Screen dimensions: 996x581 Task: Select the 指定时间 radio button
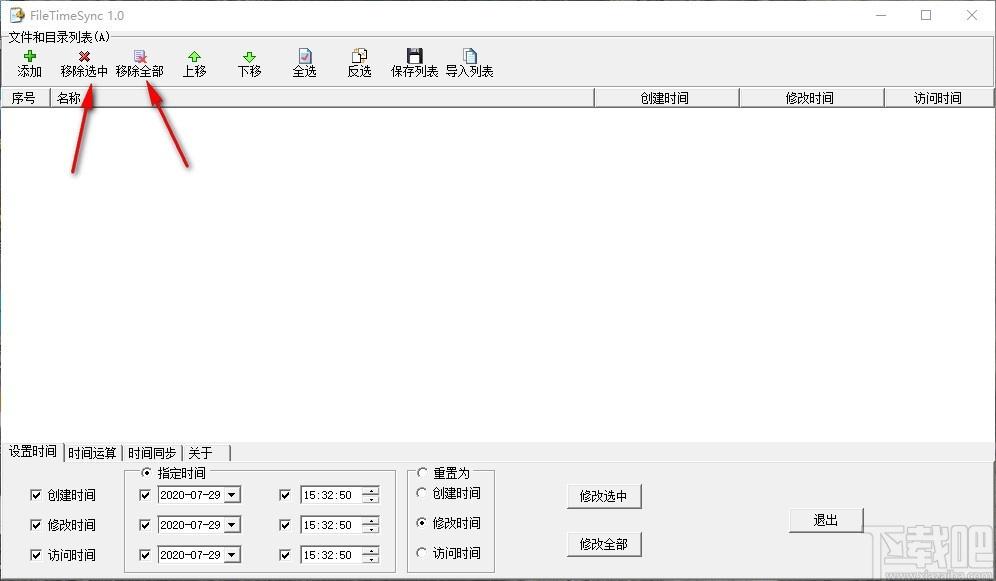(x=146, y=472)
